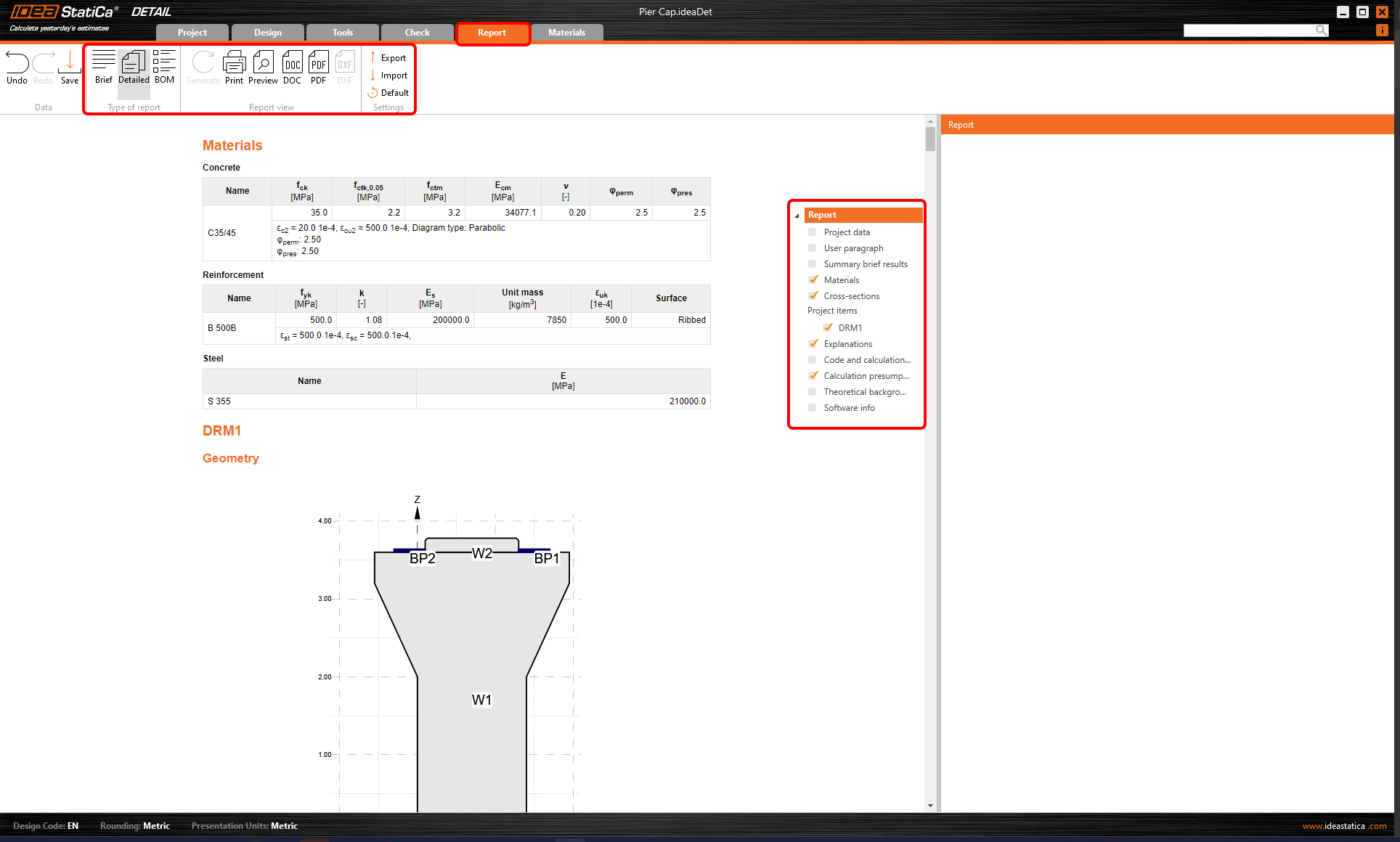The image size is (1400, 842).
Task: Enable the Project data checkbox
Action: click(x=813, y=232)
